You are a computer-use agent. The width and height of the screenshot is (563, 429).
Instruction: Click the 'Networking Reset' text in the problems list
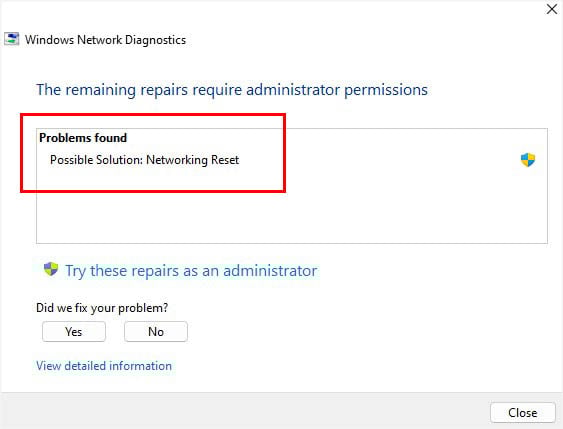[192, 160]
